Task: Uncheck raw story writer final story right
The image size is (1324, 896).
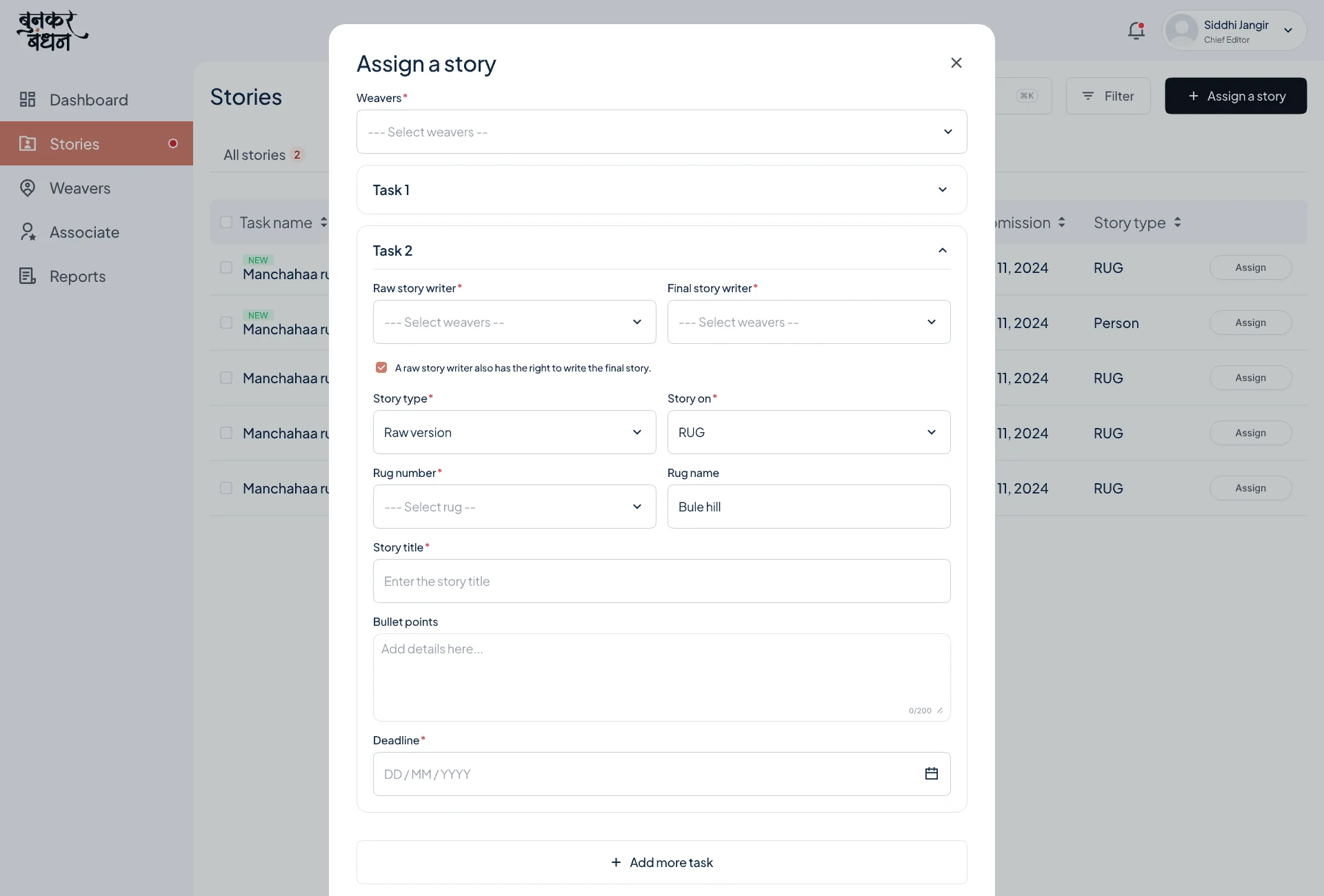Action: [x=381, y=367]
